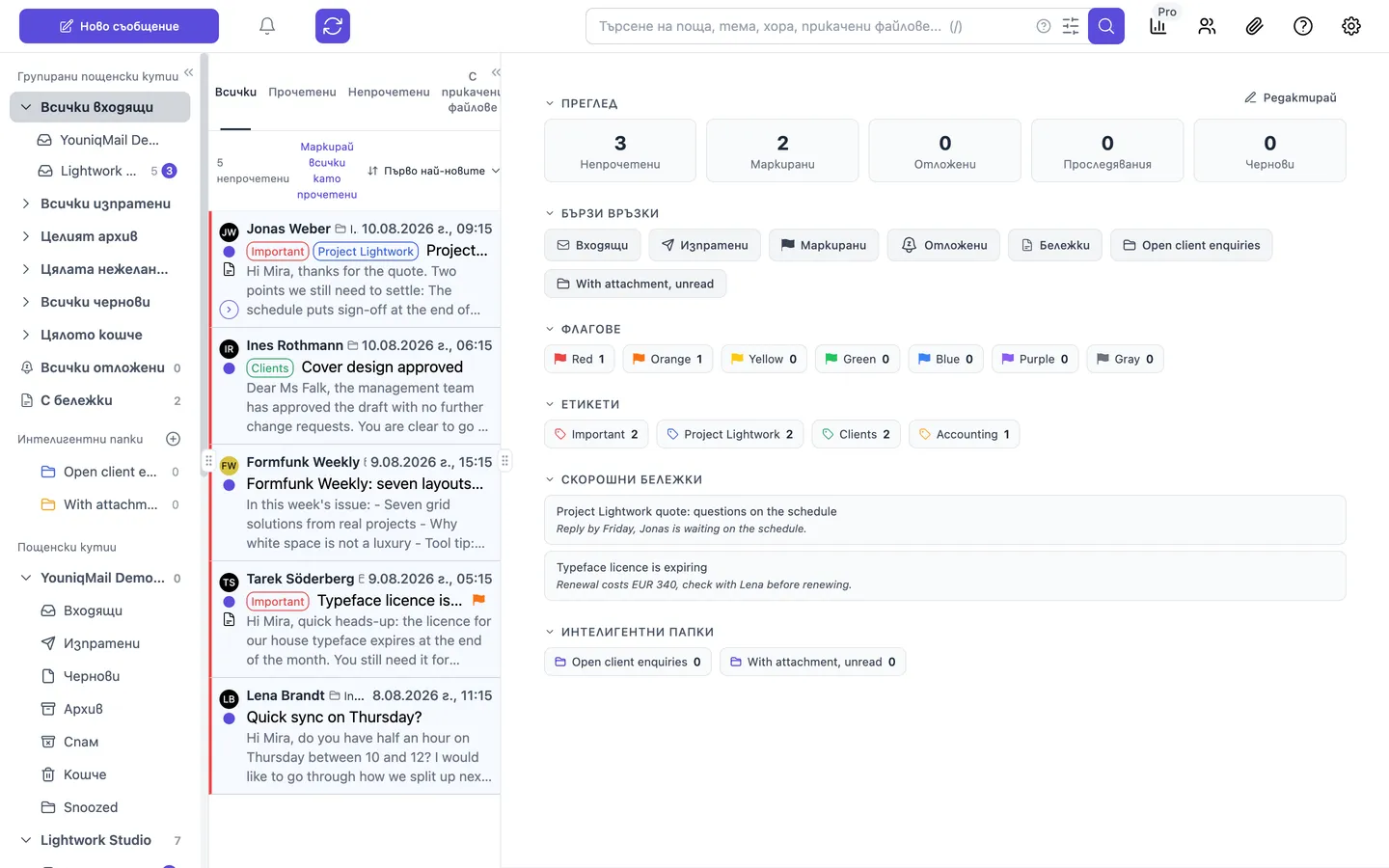Collapse the ПРЕГЛЕД section
Image resolution: width=1389 pixels, height=868 pixels.
point(550,103)
